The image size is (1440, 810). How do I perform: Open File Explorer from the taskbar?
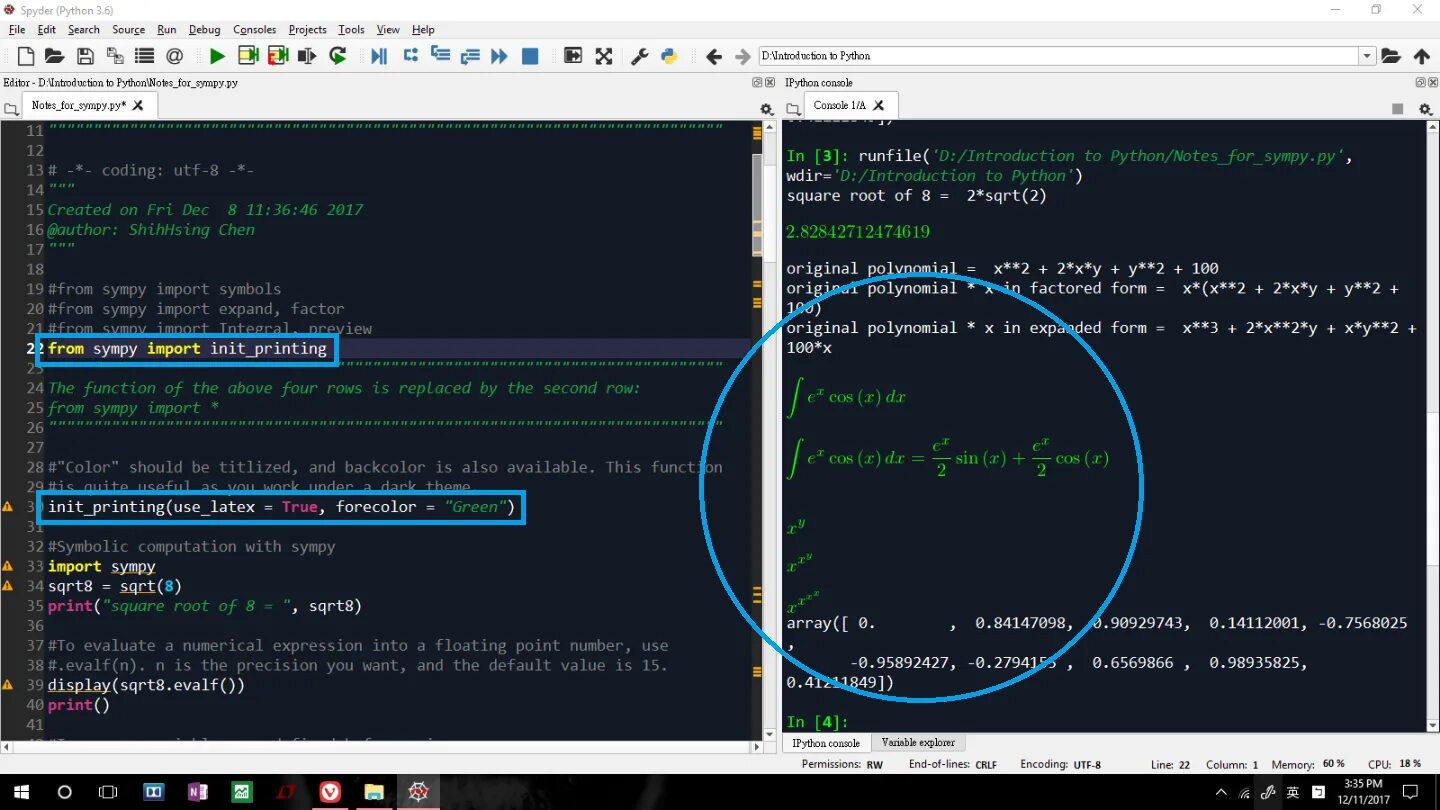[x=374, y=792]
